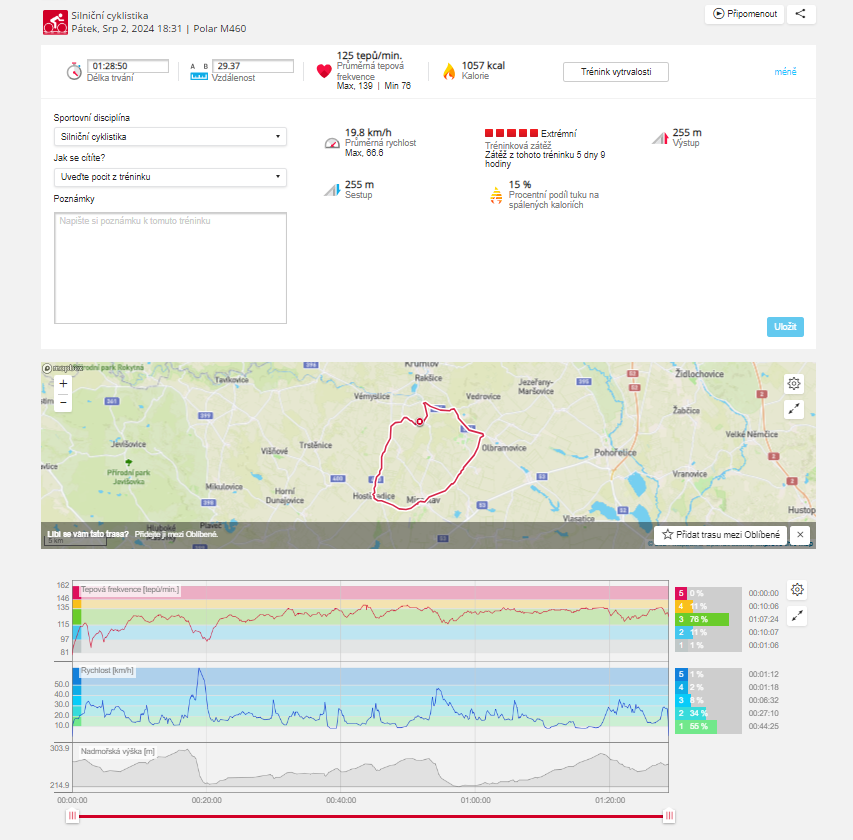Viewport: 853px width, 840px height.
Task: Click the fat burn percentage icon
Action: [496, 195]
